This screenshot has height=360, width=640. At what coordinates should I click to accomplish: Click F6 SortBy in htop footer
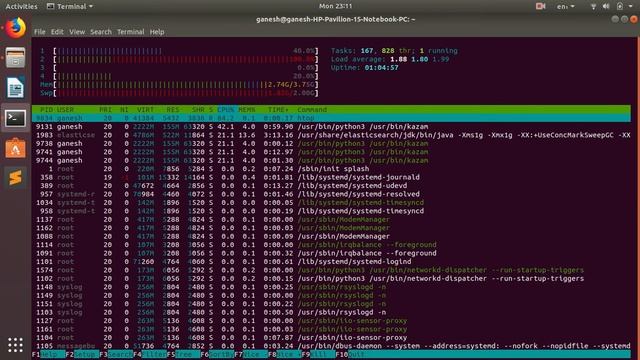[217, 354]
